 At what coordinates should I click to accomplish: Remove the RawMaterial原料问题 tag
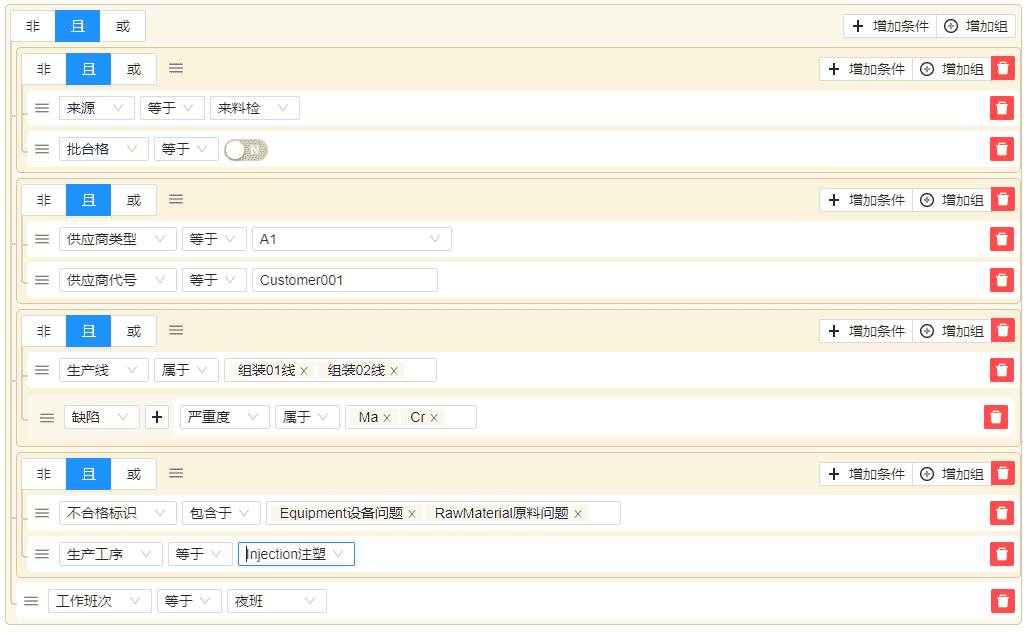coord(578,514)
